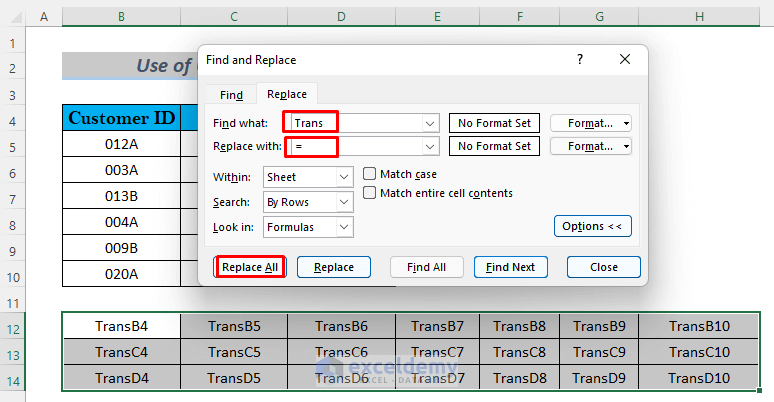774x402 pixels.
Task: Close the Find and Replace dialog
Action: [625, 60]
